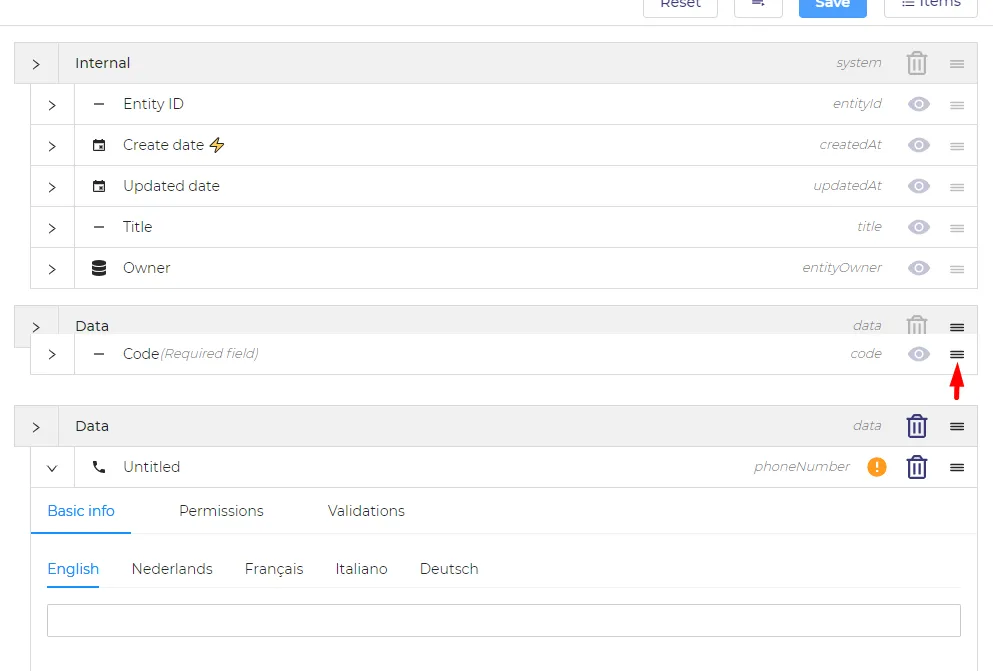Viewport: 993px width, 671px height.
Task: Expand the Owner row
Action: tap(52, 269)
